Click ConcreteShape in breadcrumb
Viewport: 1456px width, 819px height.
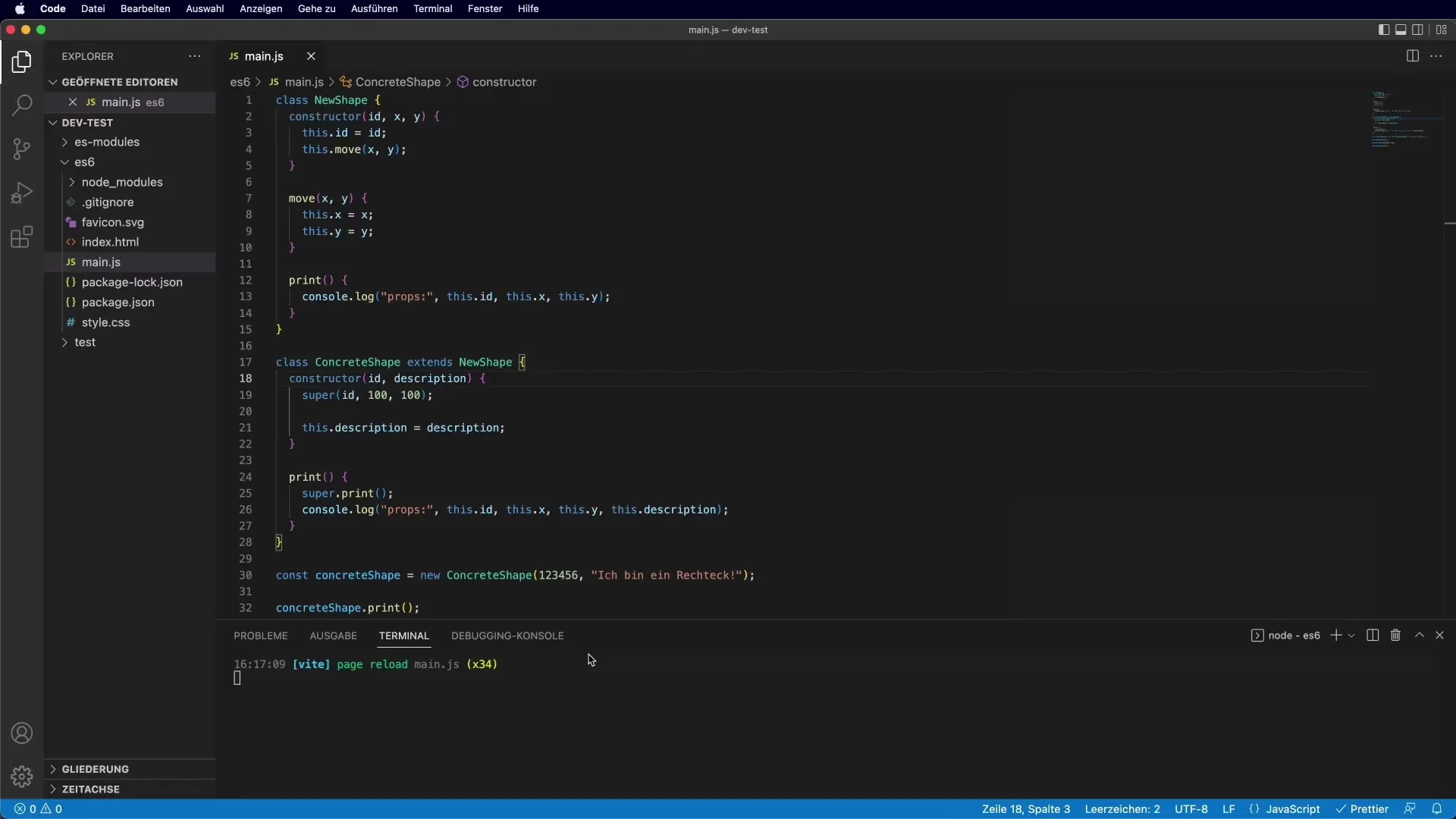tap(390, 82)
